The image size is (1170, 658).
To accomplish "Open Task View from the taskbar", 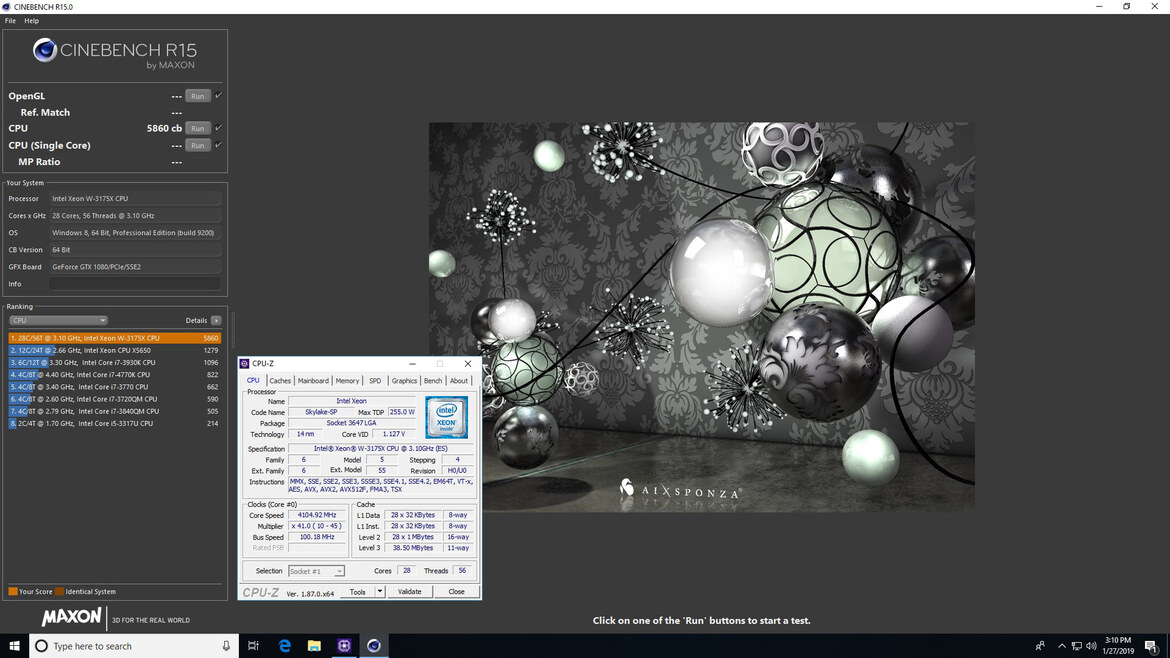I will point(254,646).
